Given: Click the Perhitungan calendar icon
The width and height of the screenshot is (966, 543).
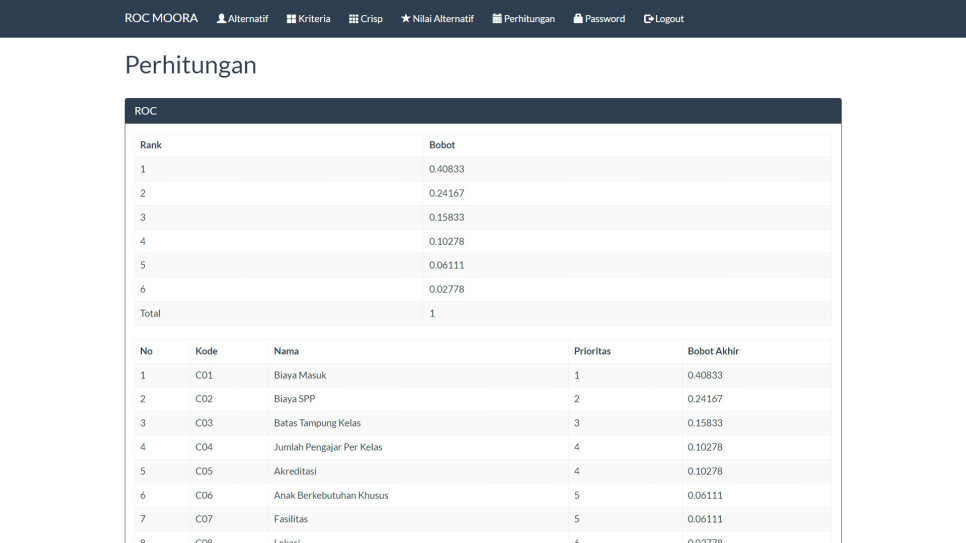Looking at the screenshot, I should tap(497, 18).
